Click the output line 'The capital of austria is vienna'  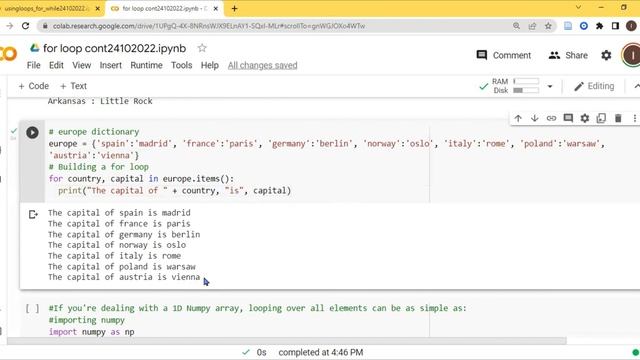(124, 277)
